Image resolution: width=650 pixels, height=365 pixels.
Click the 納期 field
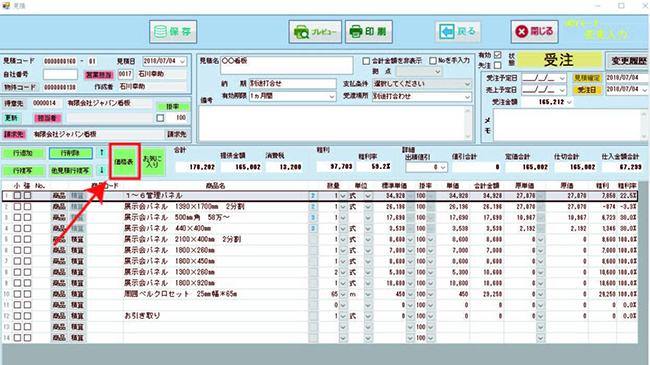[293, 83]
